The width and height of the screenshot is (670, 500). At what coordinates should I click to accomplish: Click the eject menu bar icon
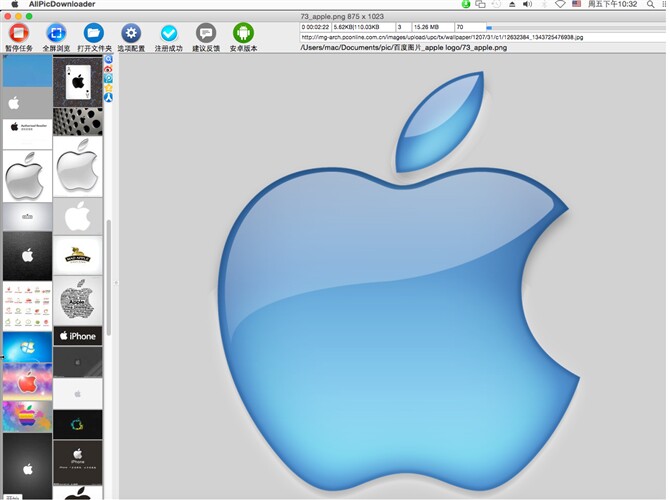(x=512, y=4)
